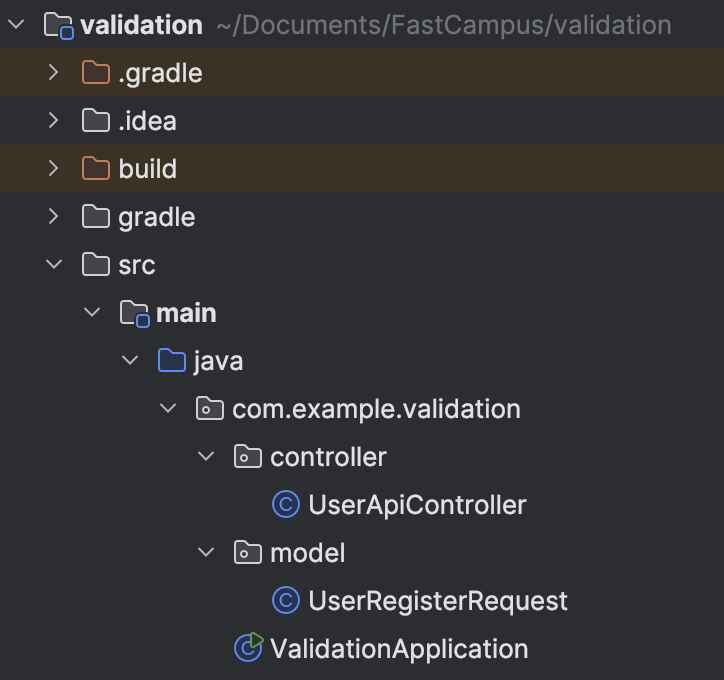Click the orange build folder icon
Viewport: 724px width, 680px height.
click(x=96, y=169)
